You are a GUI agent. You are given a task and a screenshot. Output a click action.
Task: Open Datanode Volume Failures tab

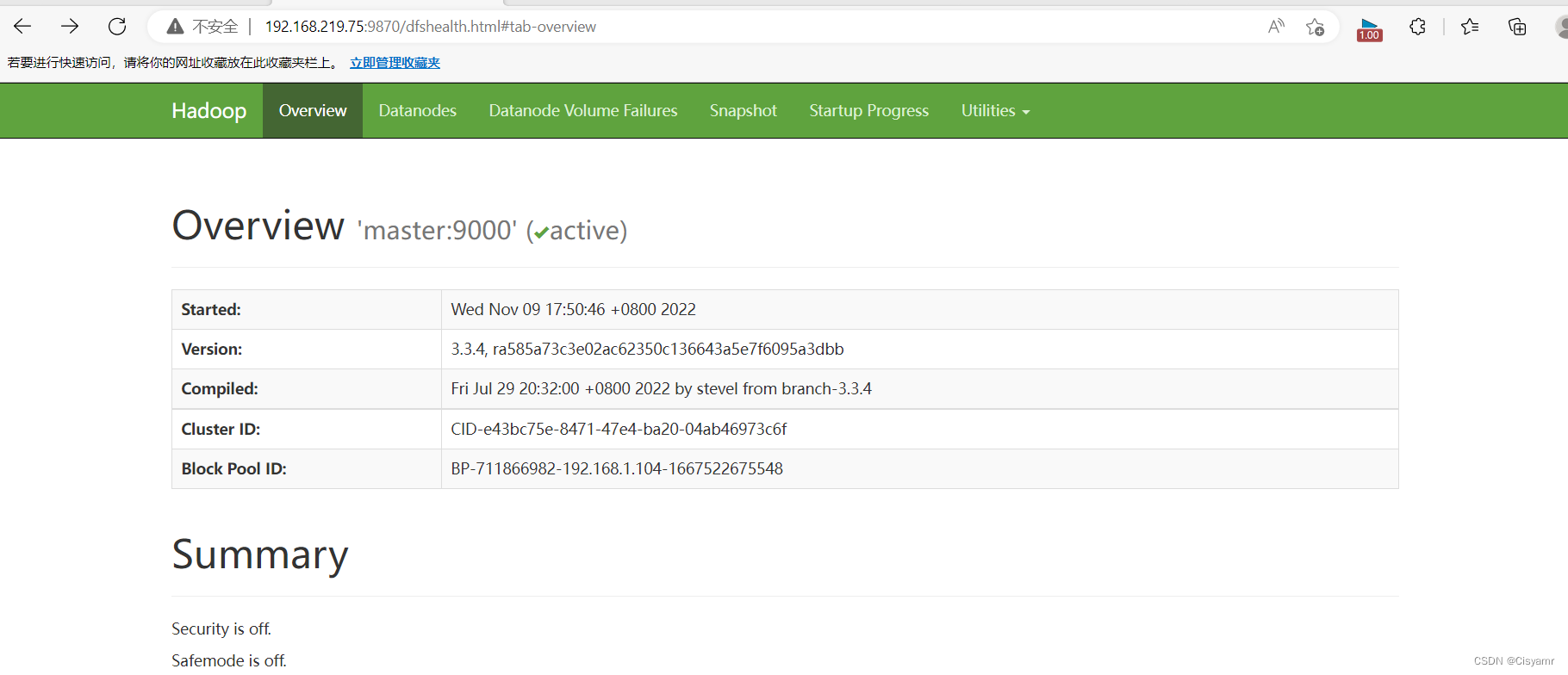click(583, 110)
